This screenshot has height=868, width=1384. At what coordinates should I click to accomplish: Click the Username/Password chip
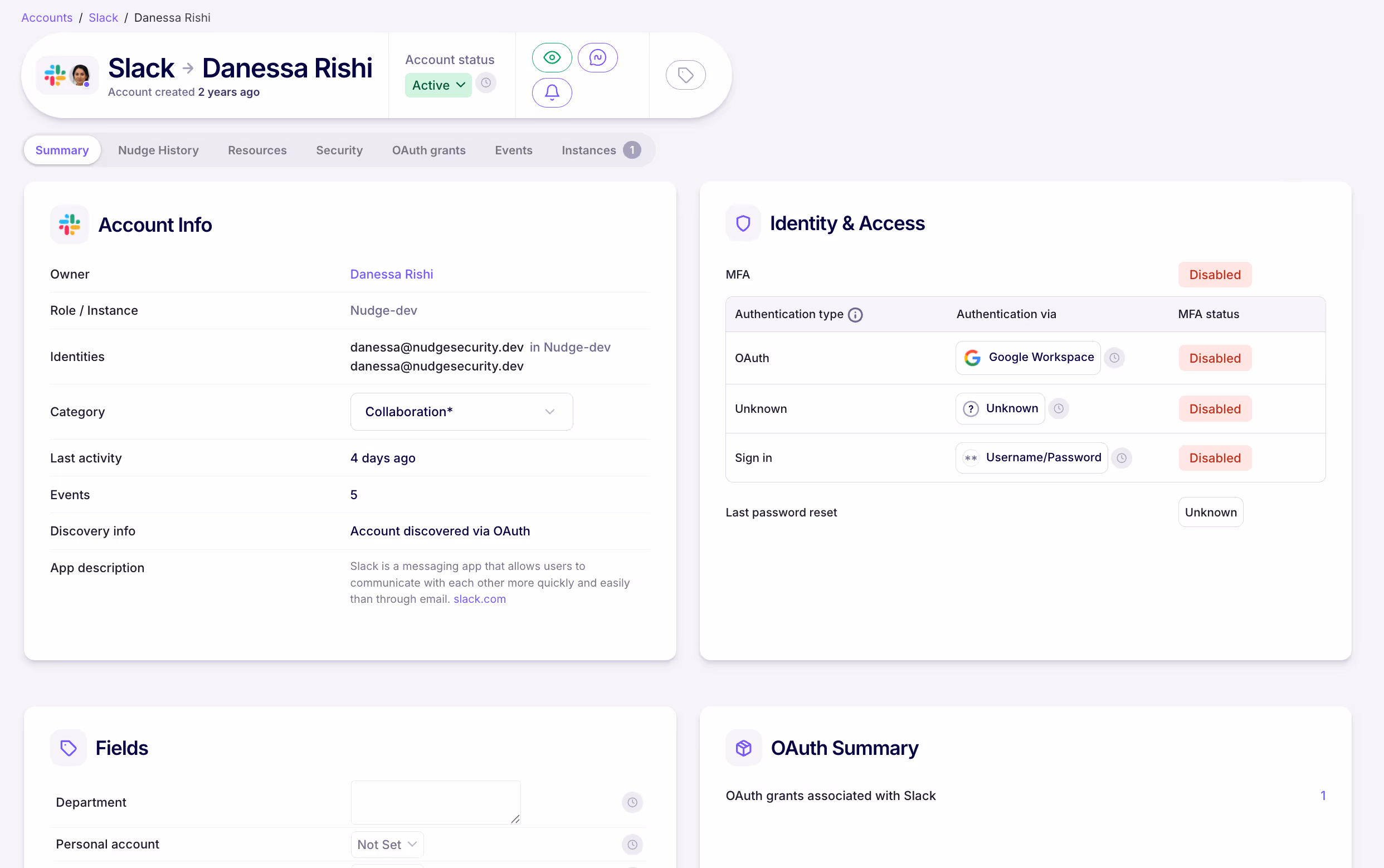coord(1031,458)
